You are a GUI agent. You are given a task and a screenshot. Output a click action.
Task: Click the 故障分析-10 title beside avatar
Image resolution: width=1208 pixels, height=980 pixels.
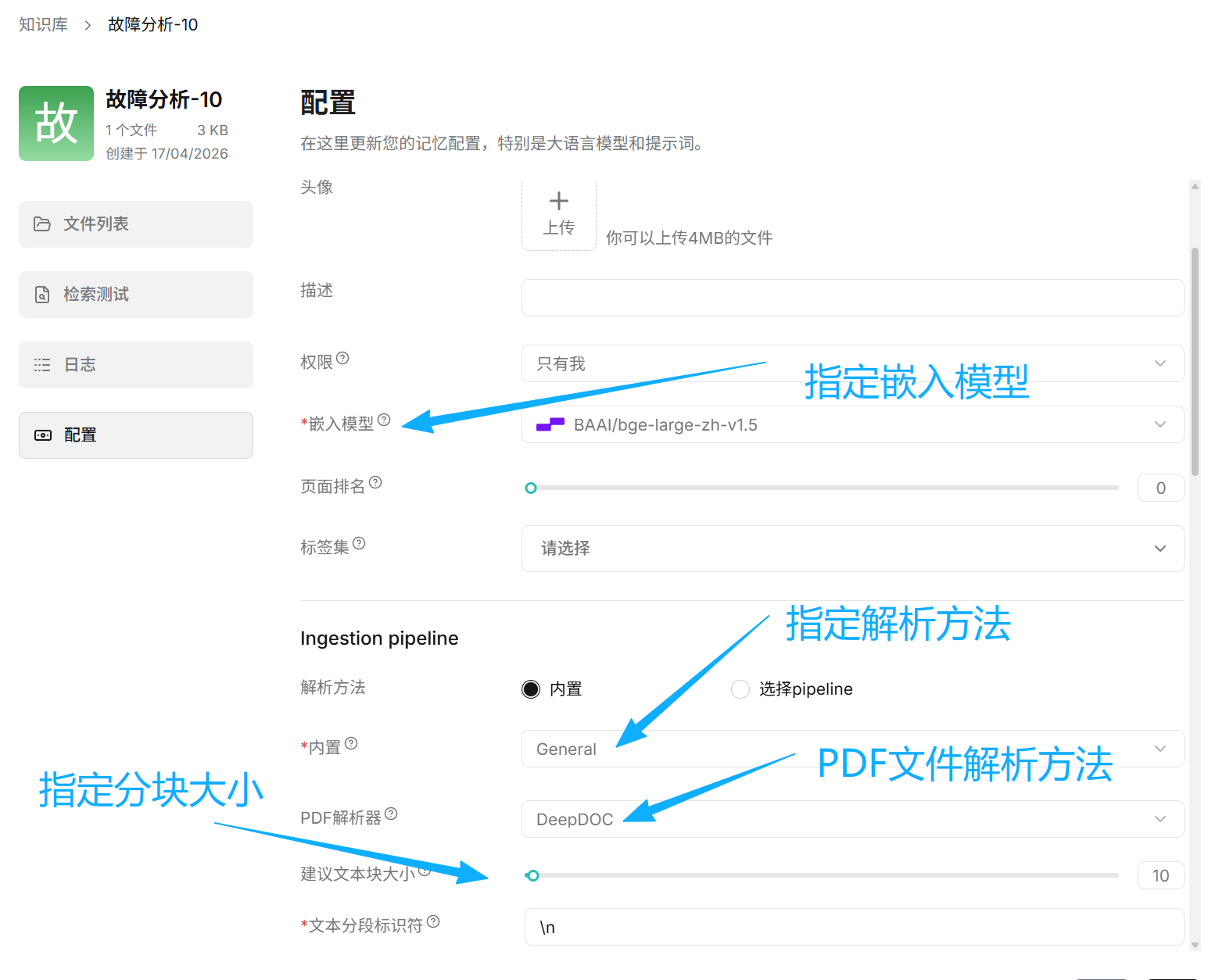point(164,99)
